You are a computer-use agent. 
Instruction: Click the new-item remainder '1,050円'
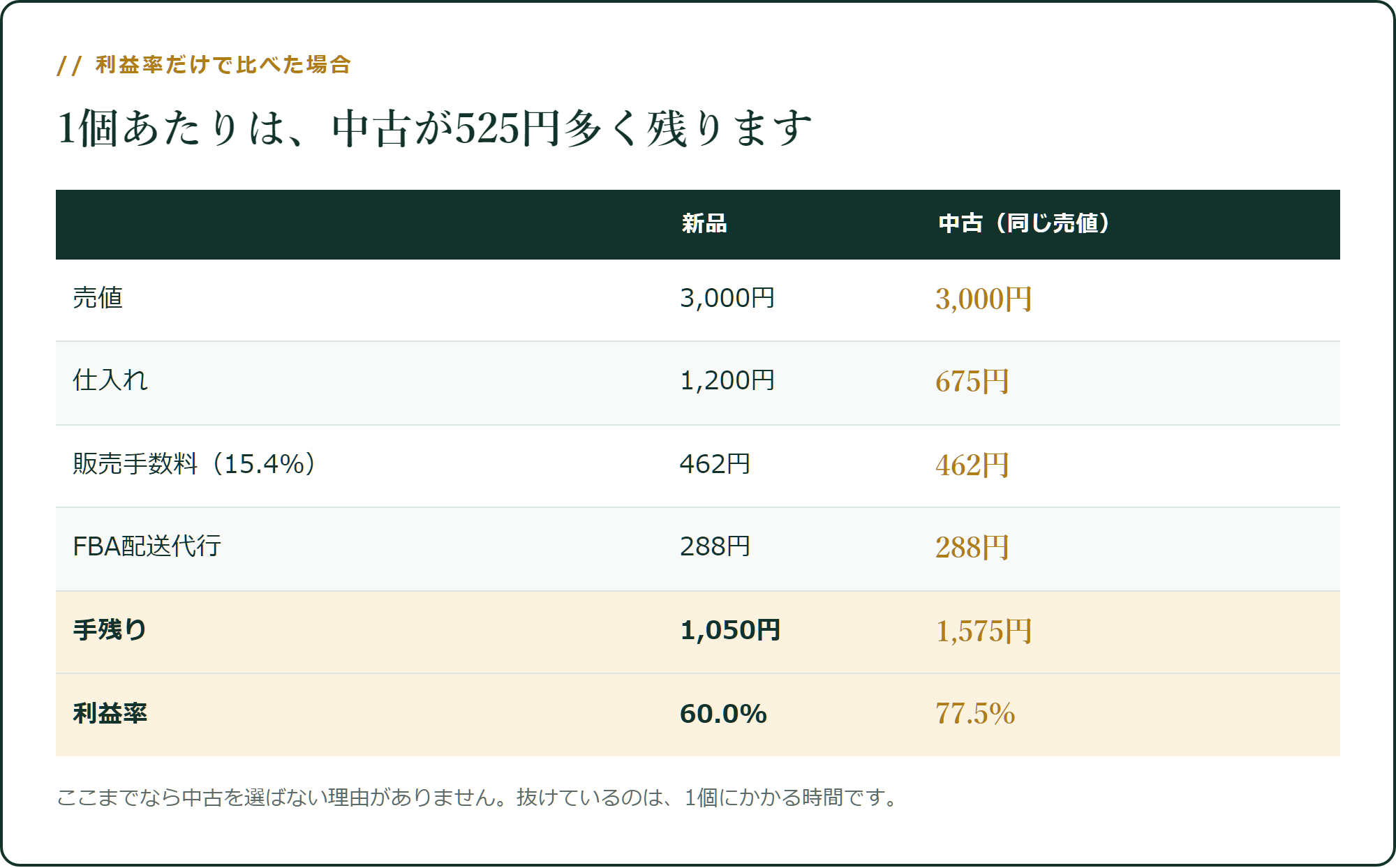coord(730,630)
